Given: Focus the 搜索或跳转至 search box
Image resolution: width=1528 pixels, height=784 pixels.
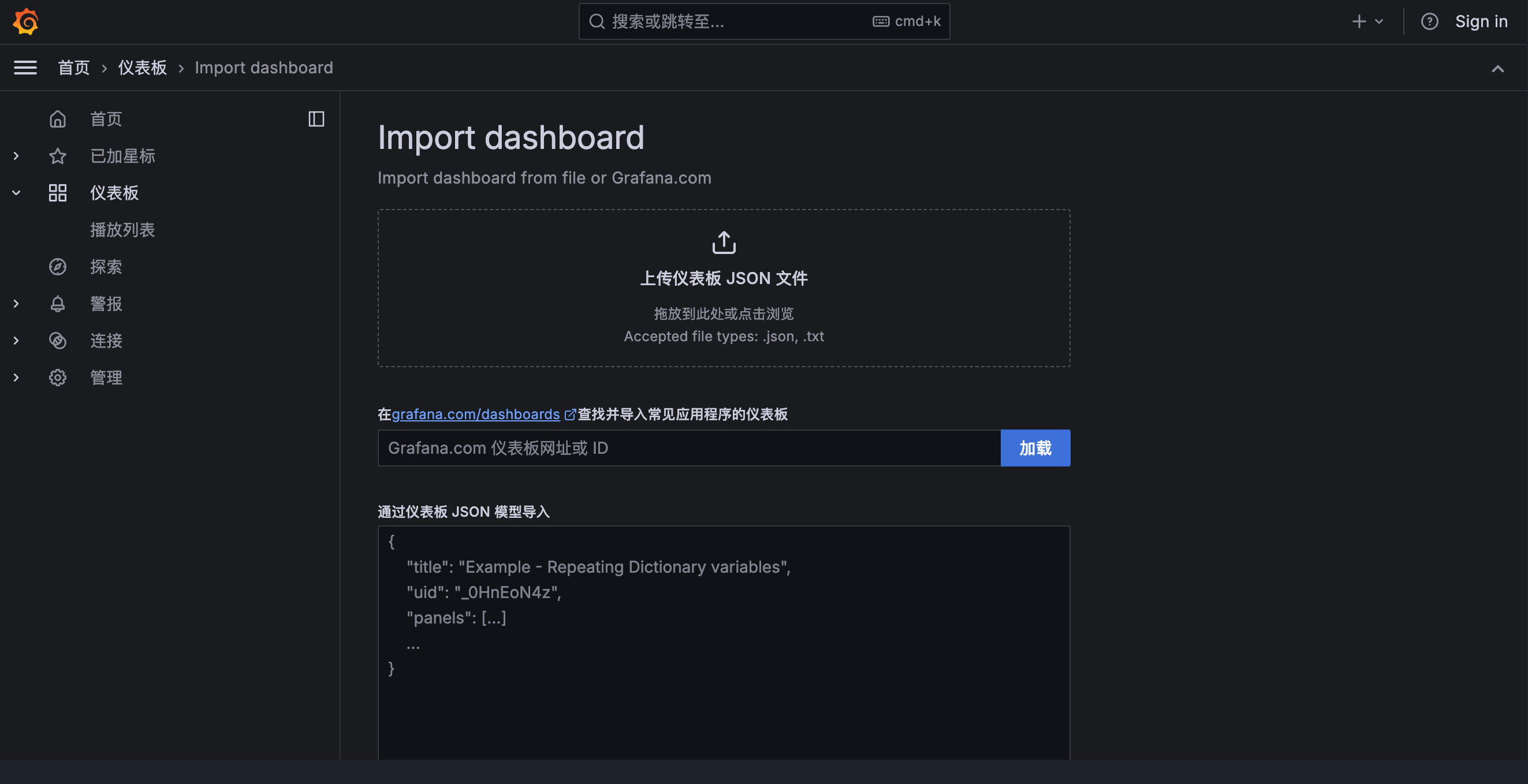Looking at the screenshot, I should [x=764, y=21].
